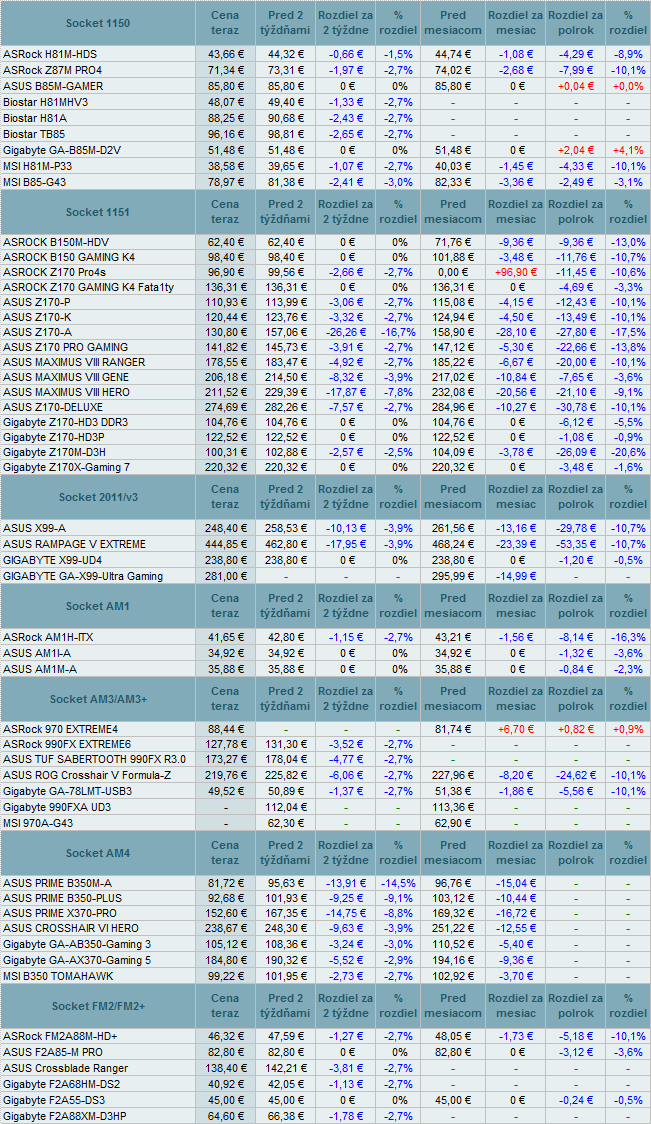Select GIGABYTE GA-X99-Ultra Gaming name
This screenshot has height=1124, width=651.
click(82, 576)
